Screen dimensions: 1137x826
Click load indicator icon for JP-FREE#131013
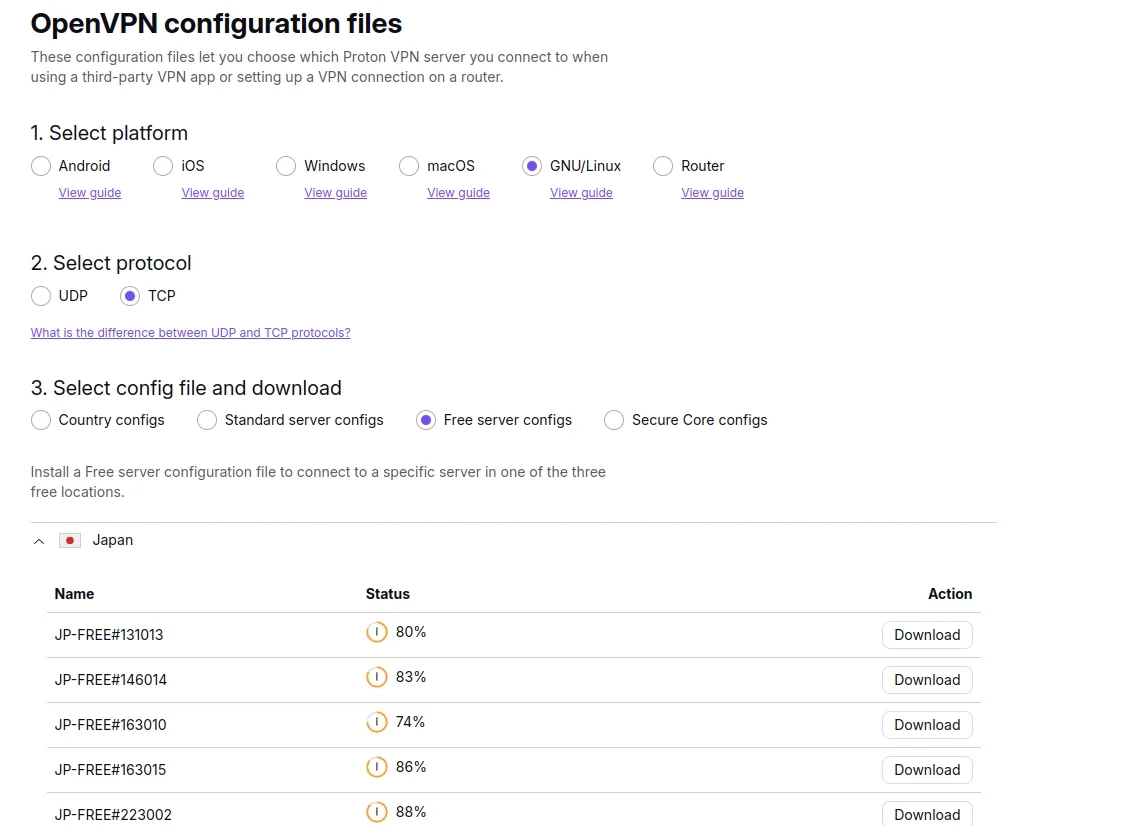click(x=376, y=632)
